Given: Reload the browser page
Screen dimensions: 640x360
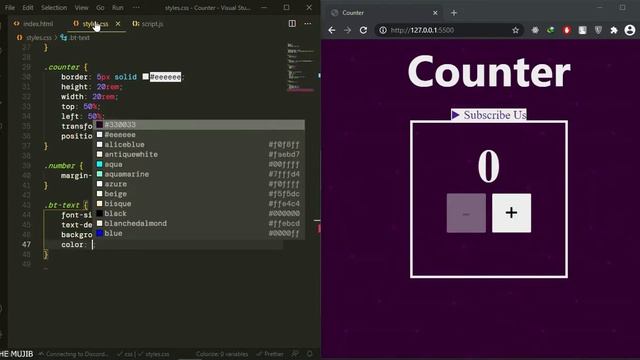Looking at the screenshot, I should [363, 30].
